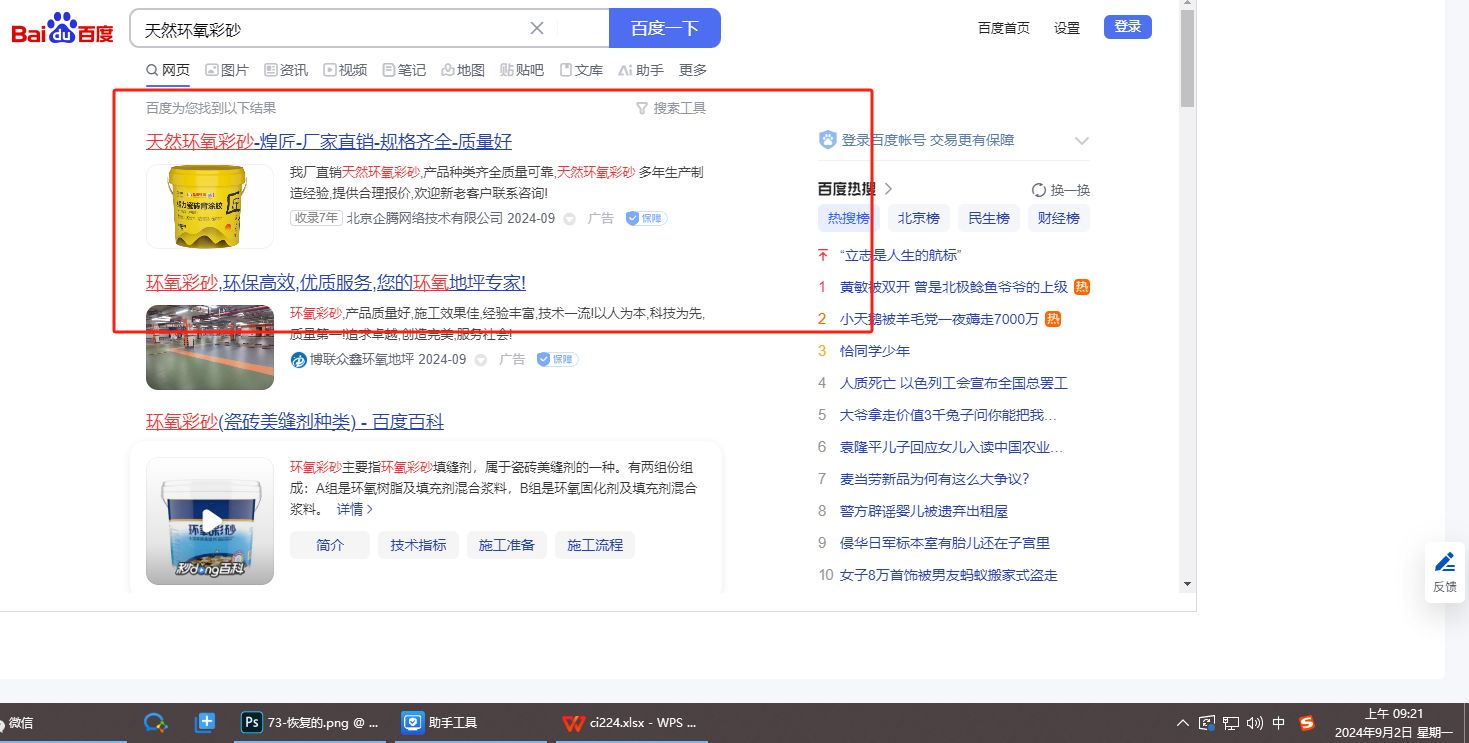This screenshot has height=743, width=1469.
Task: Click the 百度一下 search button
Action: pyautogui.click(x=664, y=28)
